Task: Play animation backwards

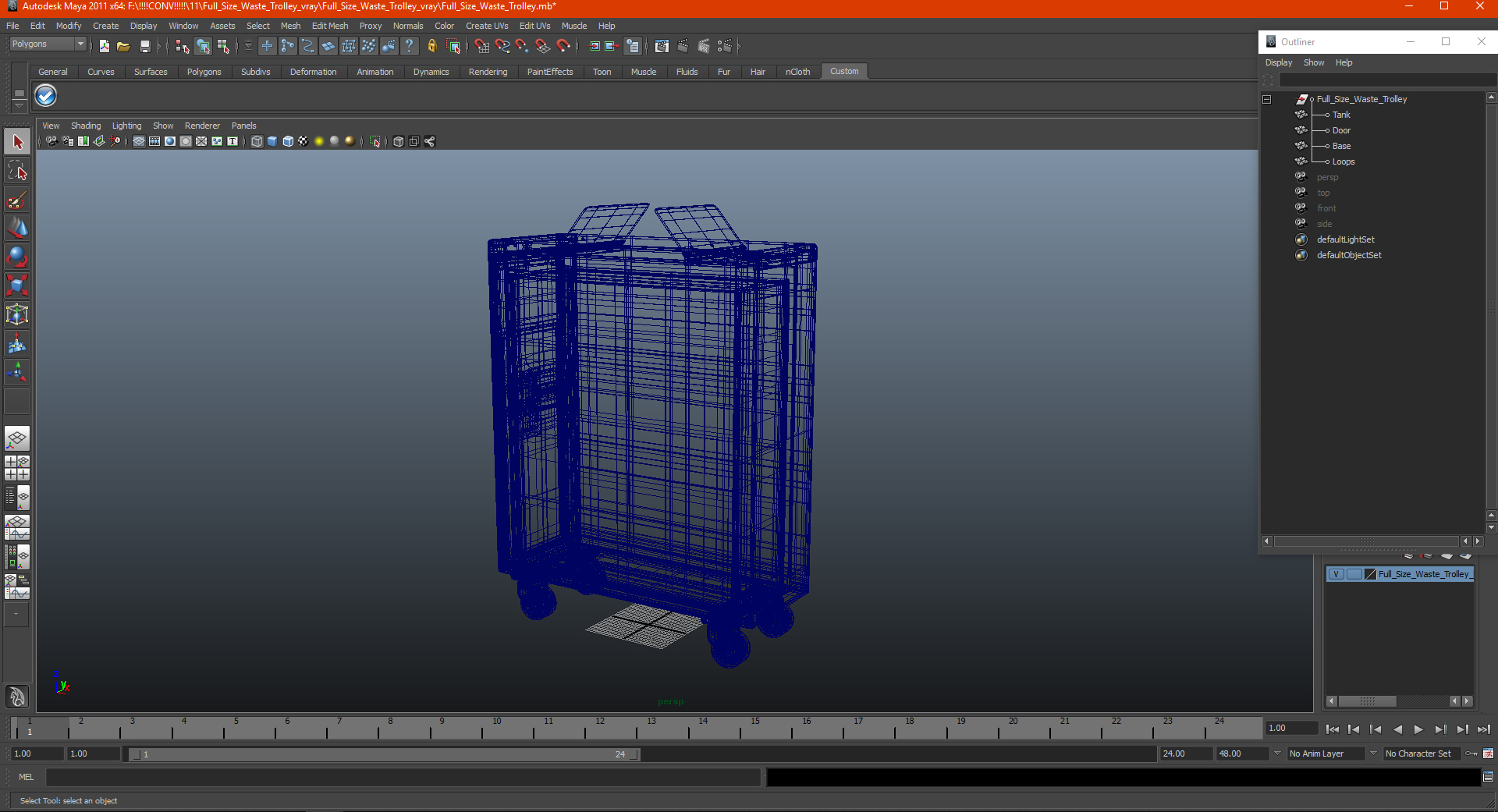Action: [x=1397, y=729]
